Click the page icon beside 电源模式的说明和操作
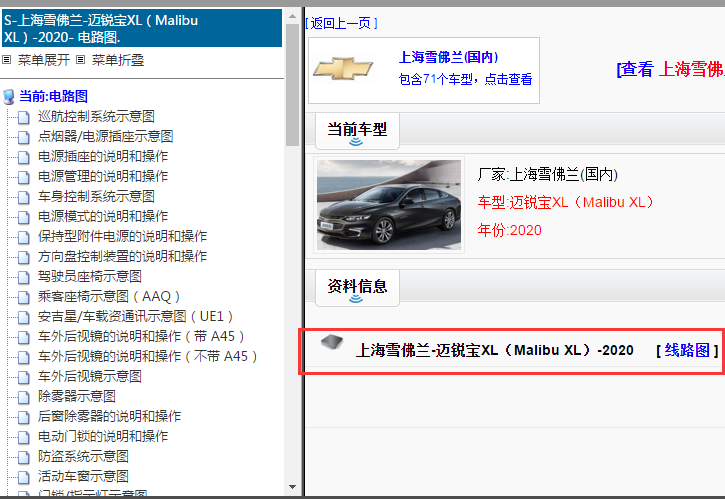 point(24,217)
